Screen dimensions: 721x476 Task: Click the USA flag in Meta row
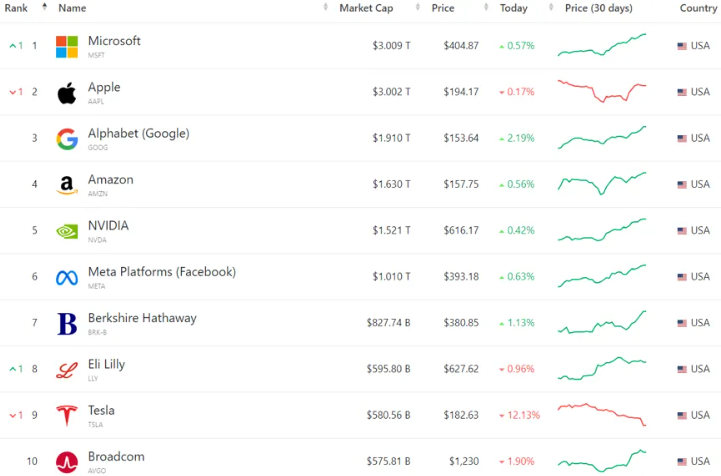tap(682, 277)
